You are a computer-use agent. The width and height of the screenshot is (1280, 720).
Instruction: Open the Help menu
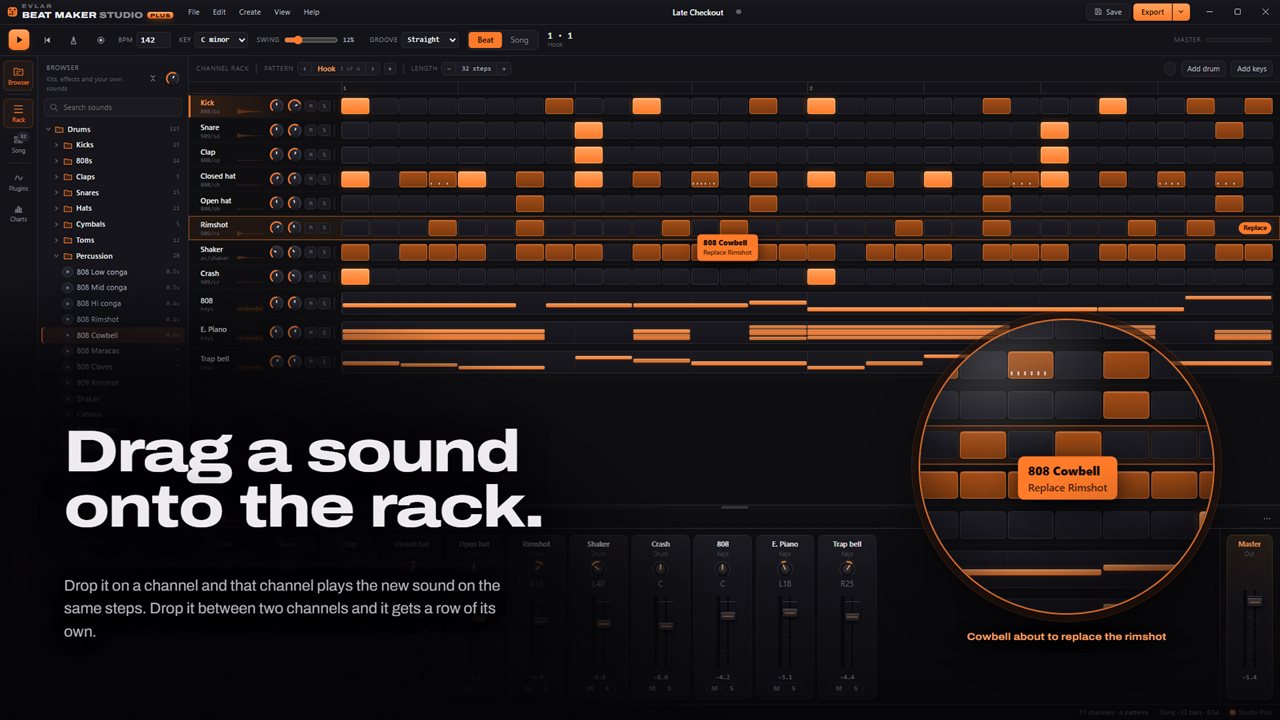coord(312,12)
